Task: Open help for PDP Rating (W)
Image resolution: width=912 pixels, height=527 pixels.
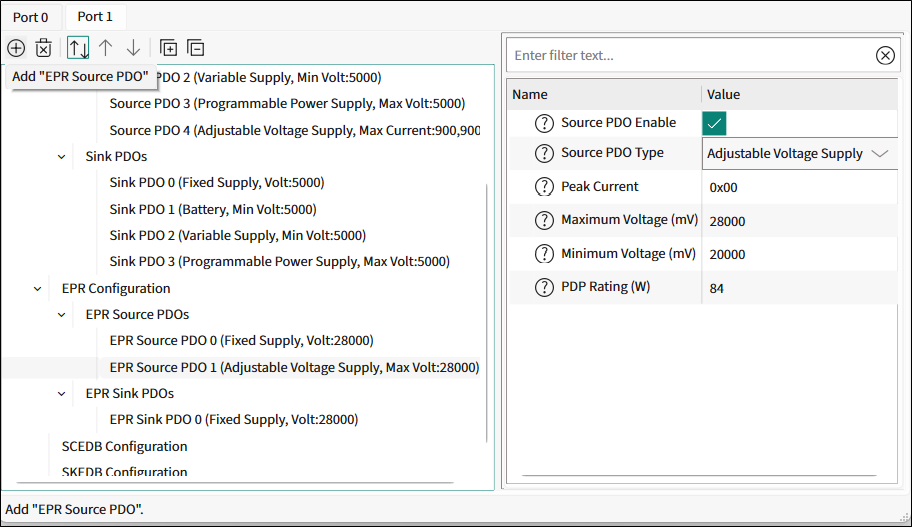Action: click(x=544, y=287)
